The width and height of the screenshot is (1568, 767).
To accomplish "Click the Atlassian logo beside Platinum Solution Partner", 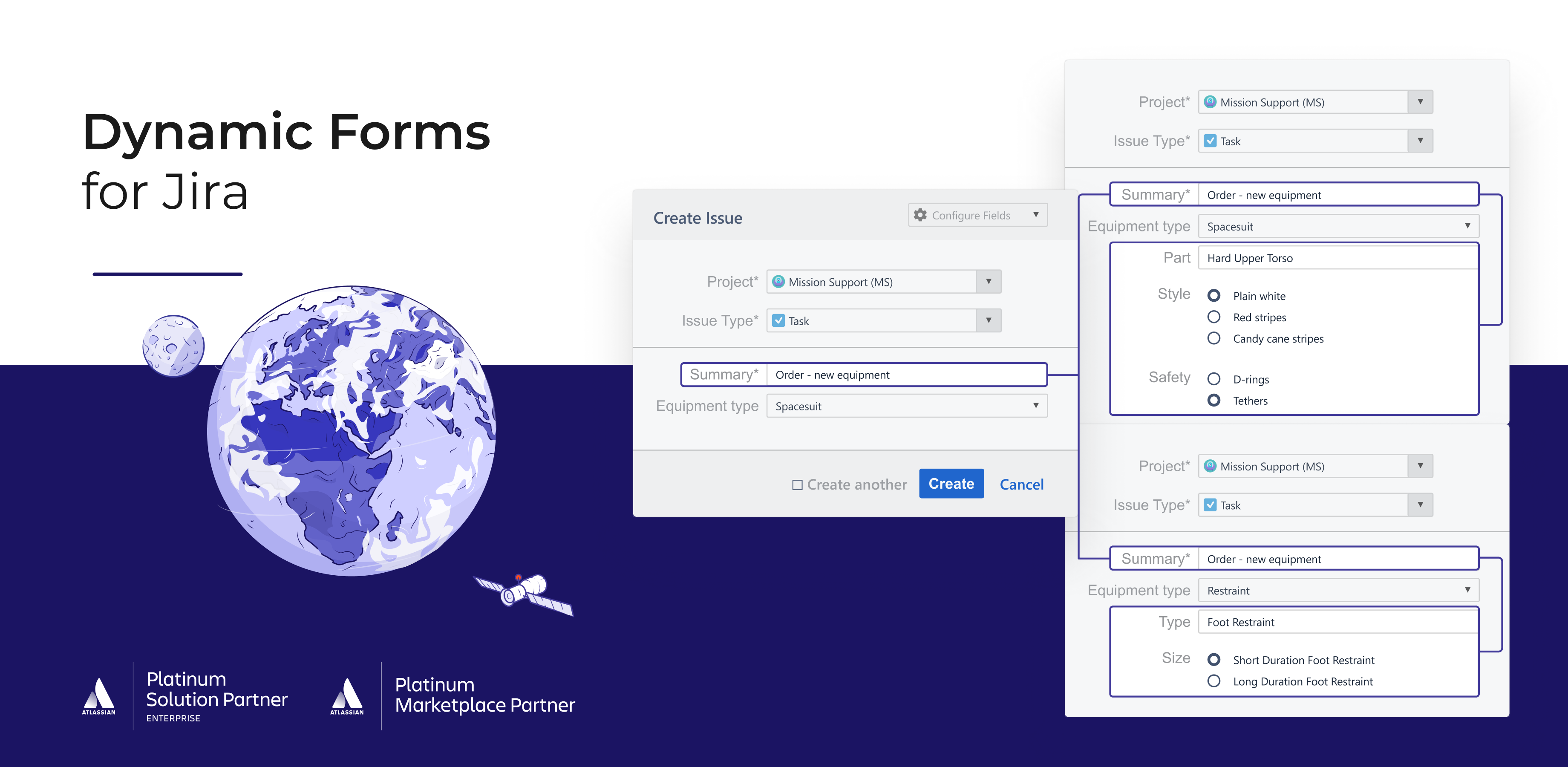I will click(98, 696).
